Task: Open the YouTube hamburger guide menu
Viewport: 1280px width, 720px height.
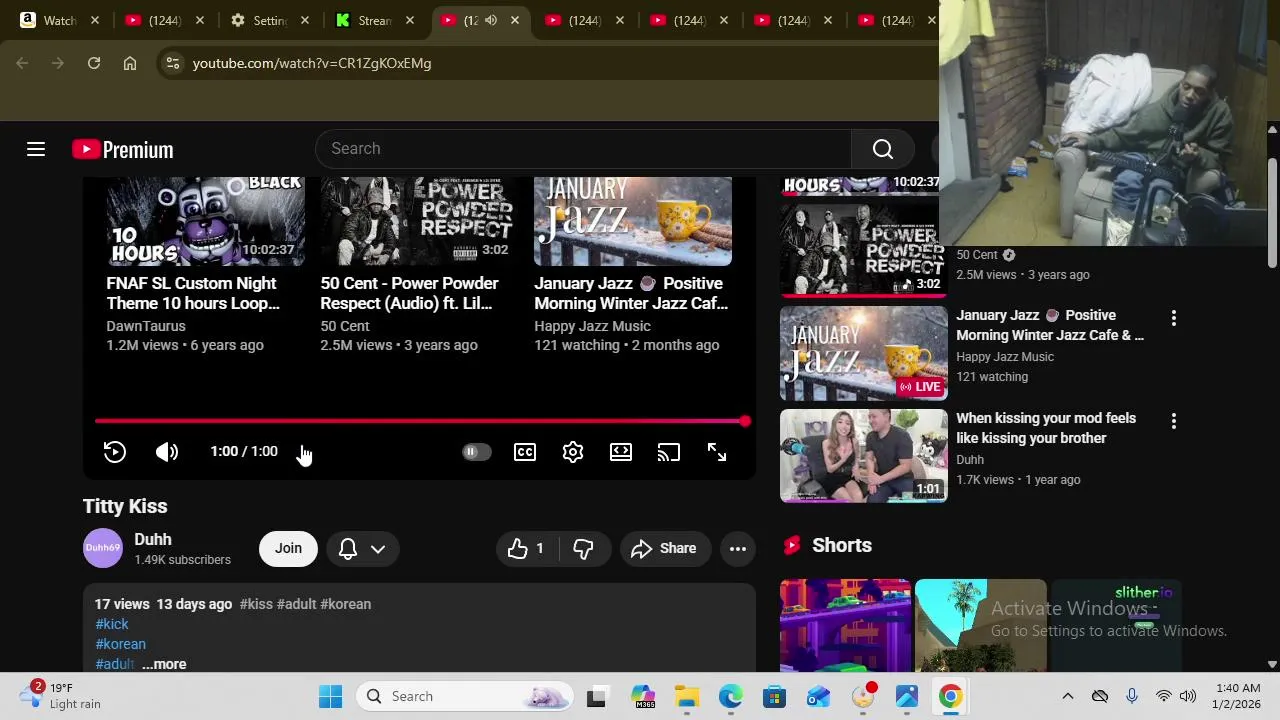Action: 36,149
